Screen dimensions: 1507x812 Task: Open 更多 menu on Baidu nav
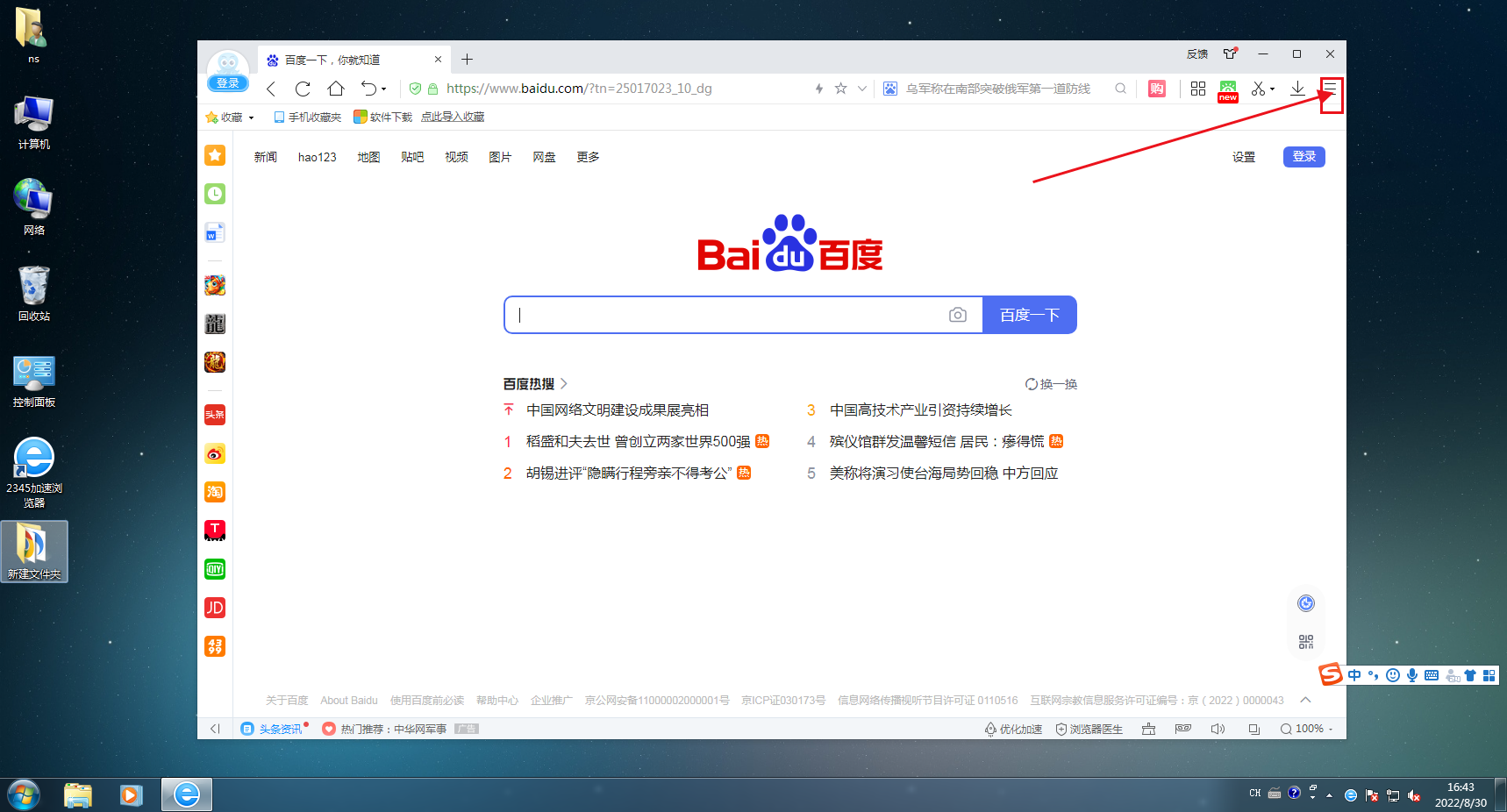tap(588, 157)
